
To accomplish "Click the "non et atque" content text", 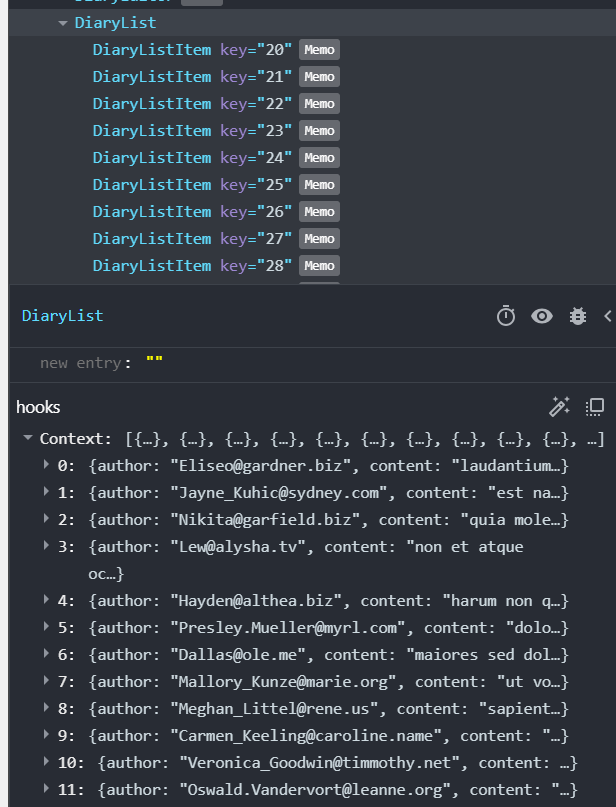I will 465,547.
